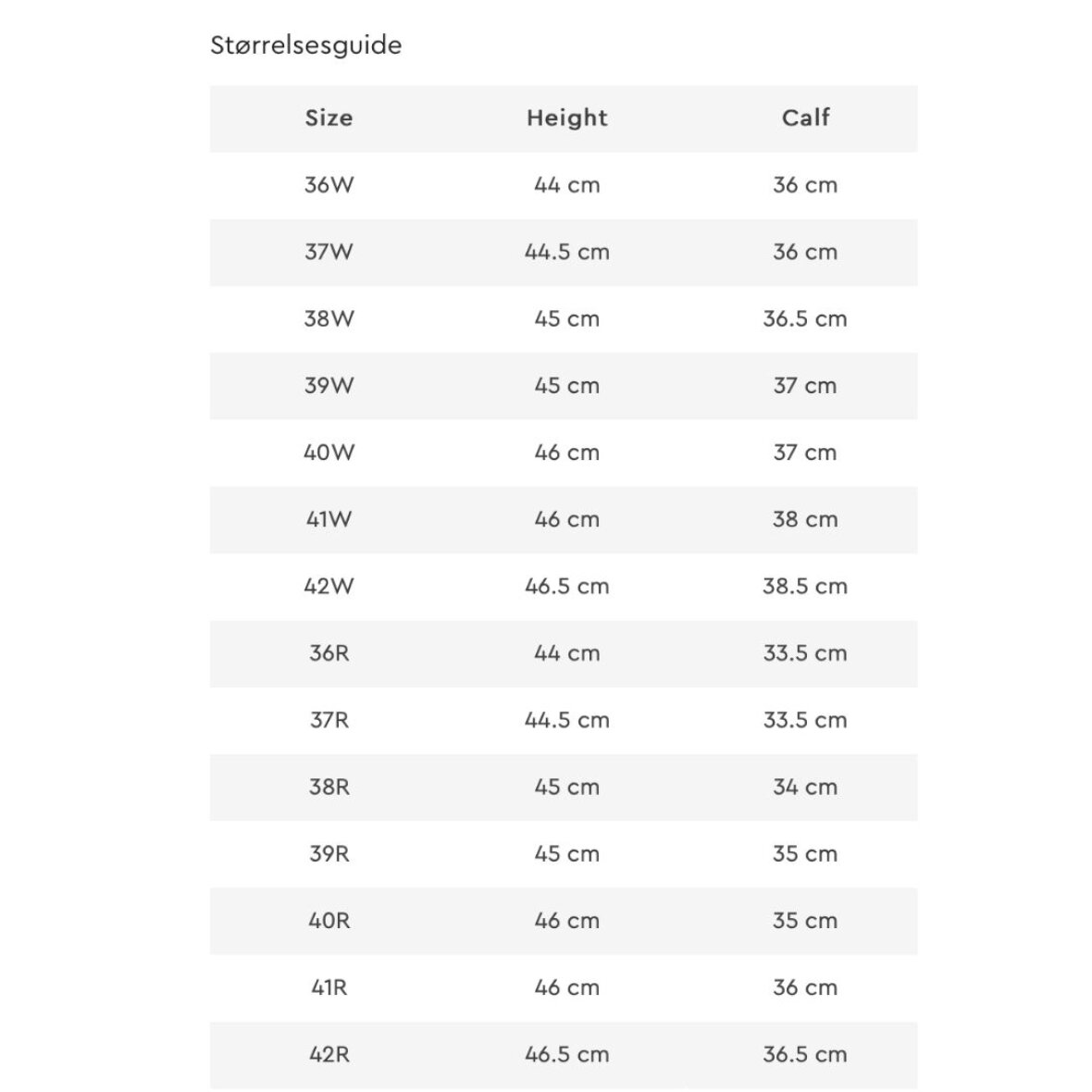The image size is (1092, 1092).
Task: Click the 40W size cell
Action: pyautogui.click(x=329, y=453)
